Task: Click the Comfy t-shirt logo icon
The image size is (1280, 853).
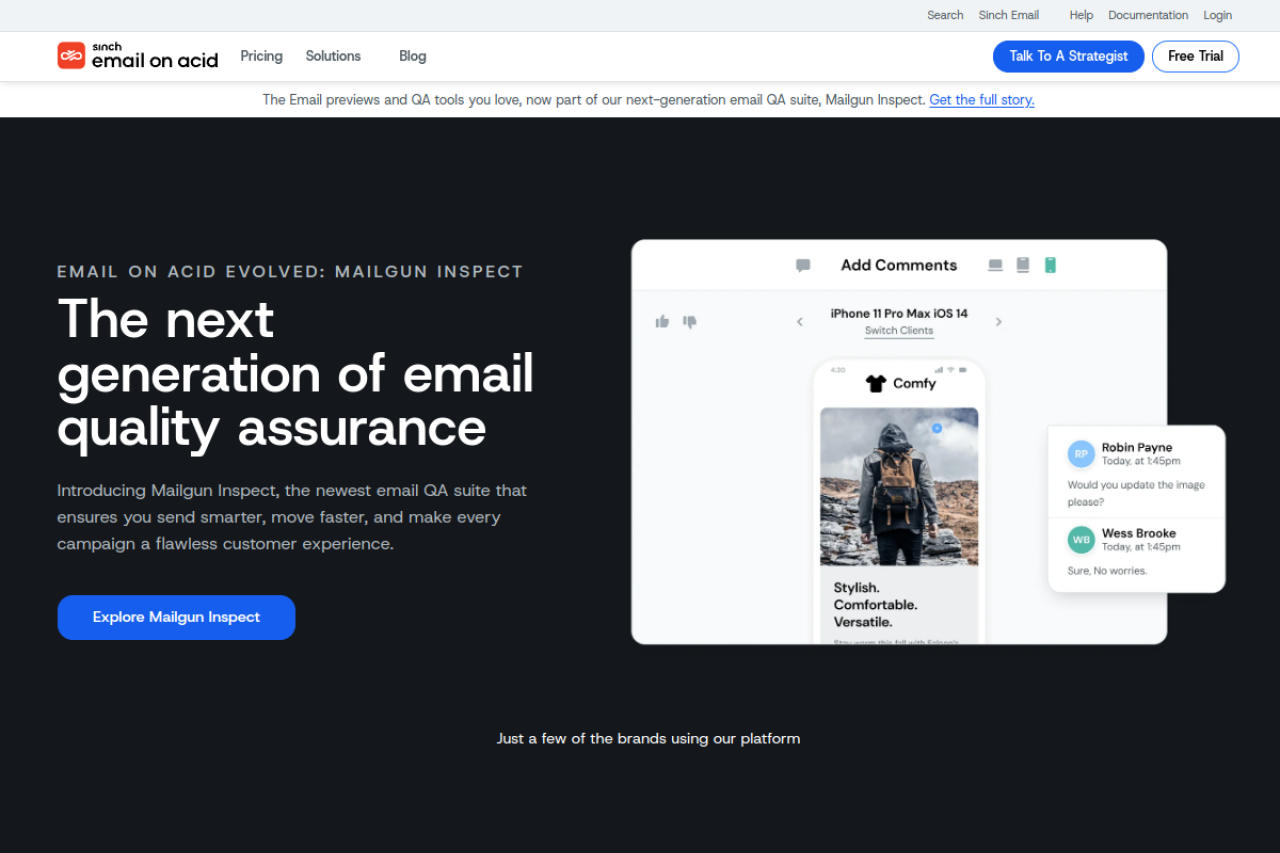Action: 876,383
